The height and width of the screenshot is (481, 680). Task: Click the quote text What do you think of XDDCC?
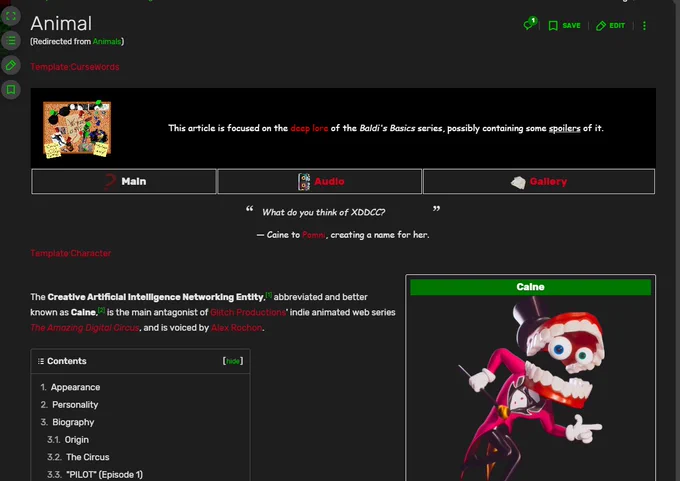324,213
